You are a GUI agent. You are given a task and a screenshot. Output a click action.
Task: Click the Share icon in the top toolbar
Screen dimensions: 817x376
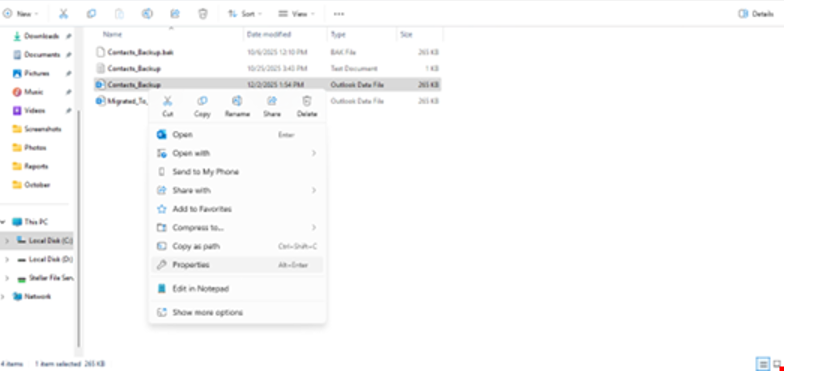[175, 14]
